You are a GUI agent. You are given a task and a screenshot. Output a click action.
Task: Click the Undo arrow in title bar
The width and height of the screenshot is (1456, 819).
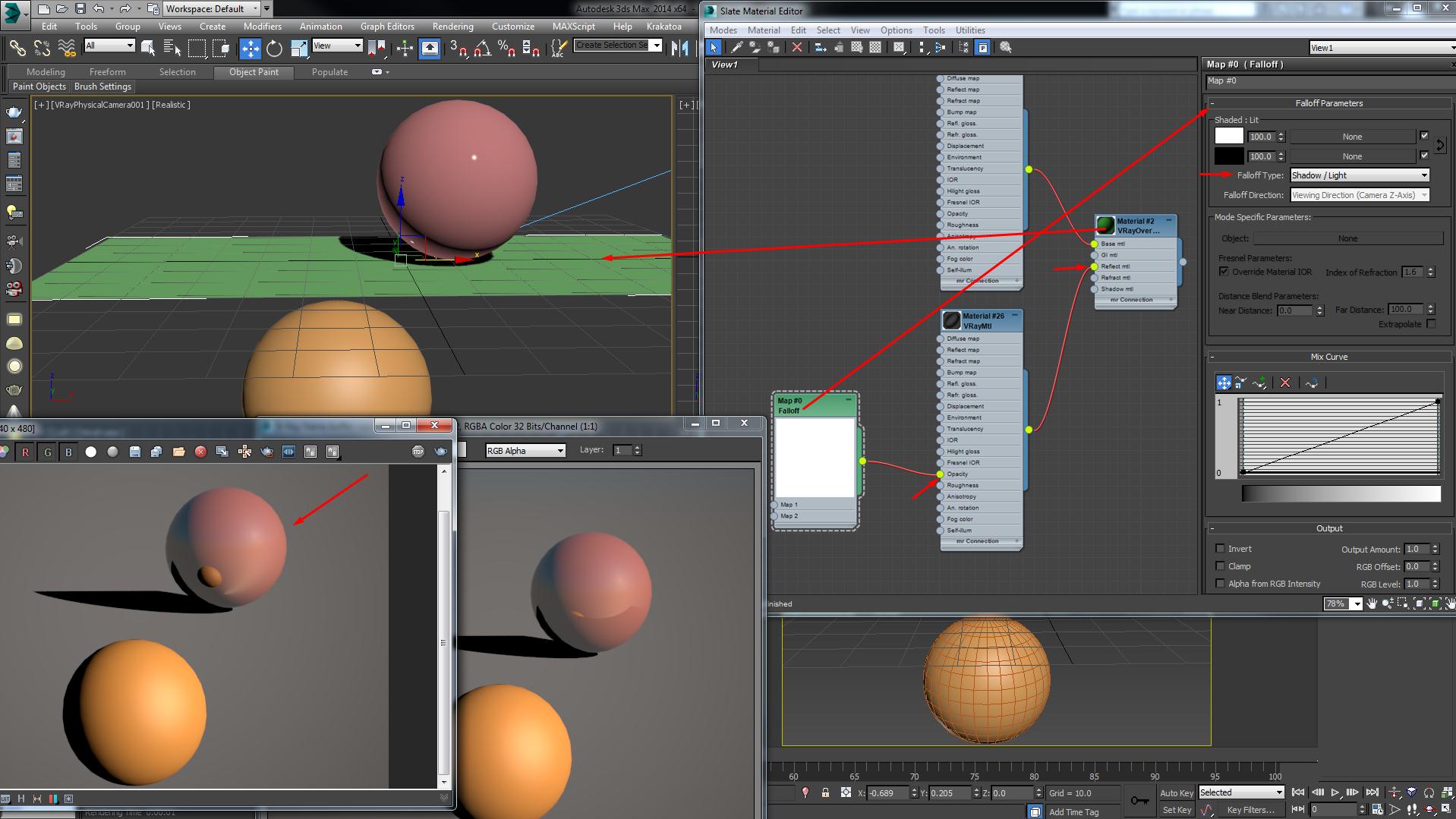pyautogui.click(x=99, y=9)
